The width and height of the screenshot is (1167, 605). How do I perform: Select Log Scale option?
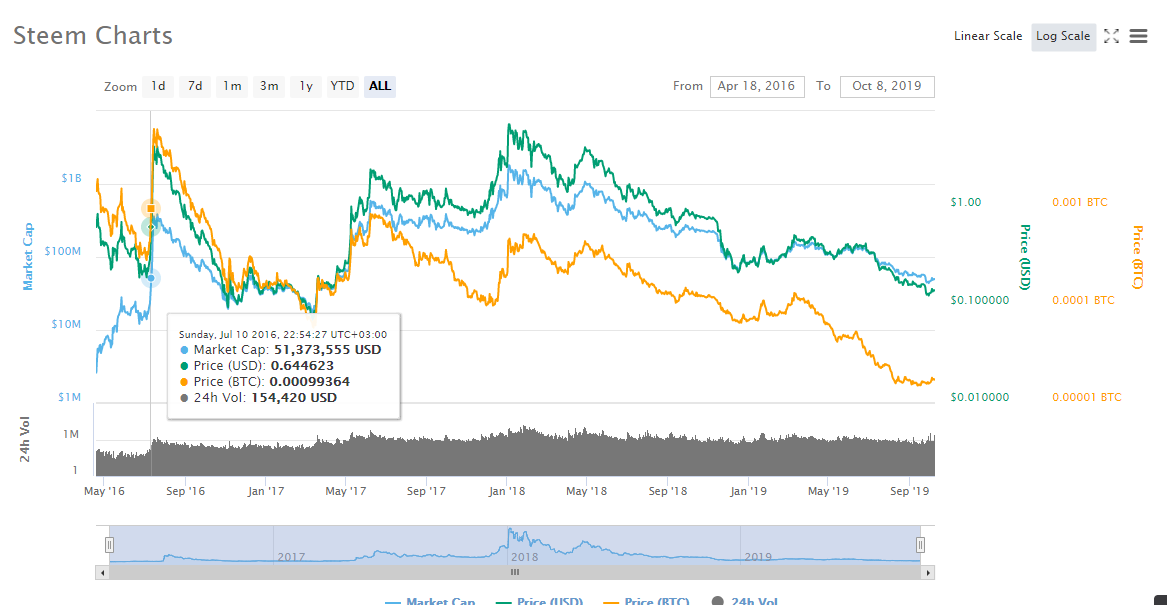1062,36
